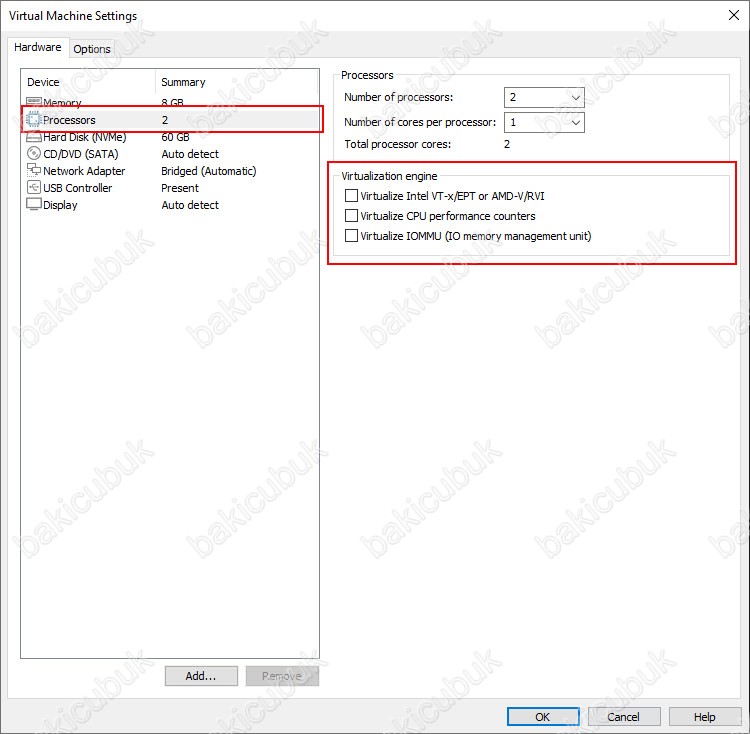Click the Processors summary value 2

[x=165, y=120]
